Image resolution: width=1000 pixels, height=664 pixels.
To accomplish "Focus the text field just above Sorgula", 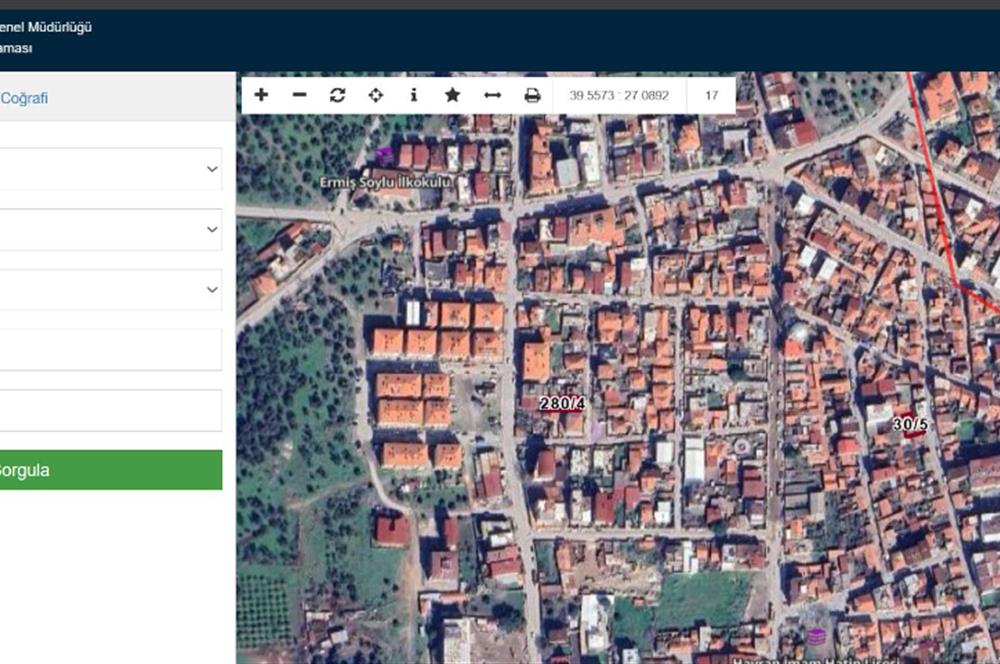I will (x=110, y=410).
